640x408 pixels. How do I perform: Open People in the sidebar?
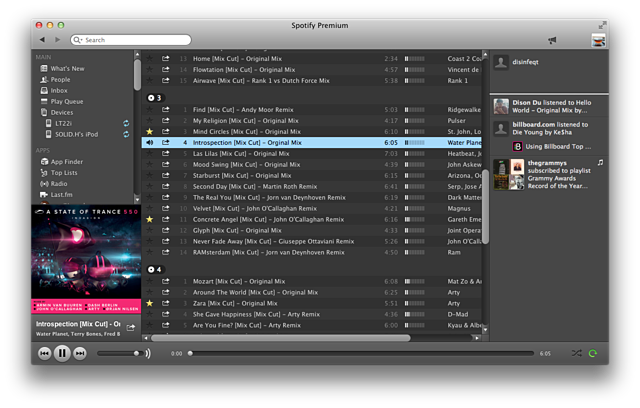(56, 80)
